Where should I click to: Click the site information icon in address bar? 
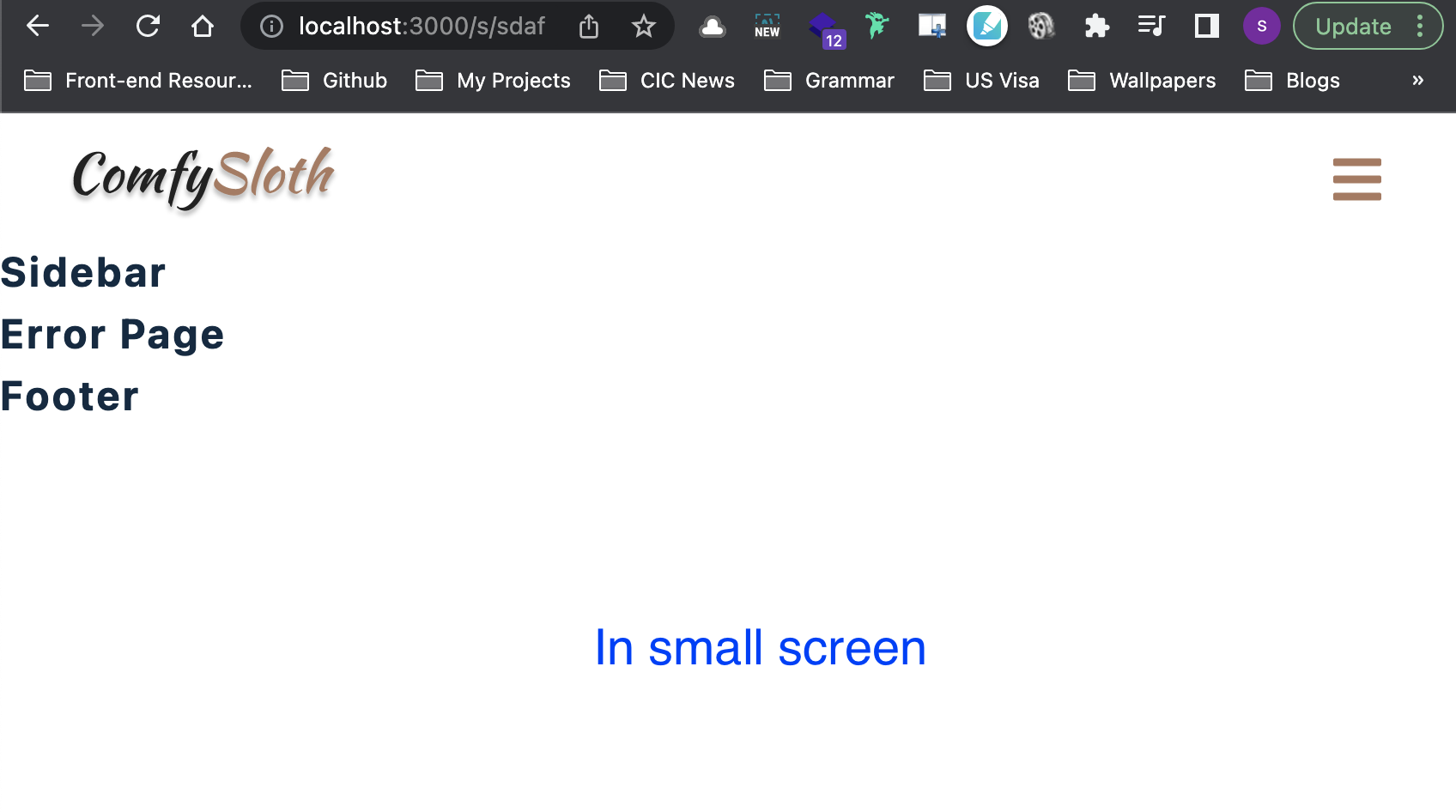pyautogui.click(x=271, y=27)
